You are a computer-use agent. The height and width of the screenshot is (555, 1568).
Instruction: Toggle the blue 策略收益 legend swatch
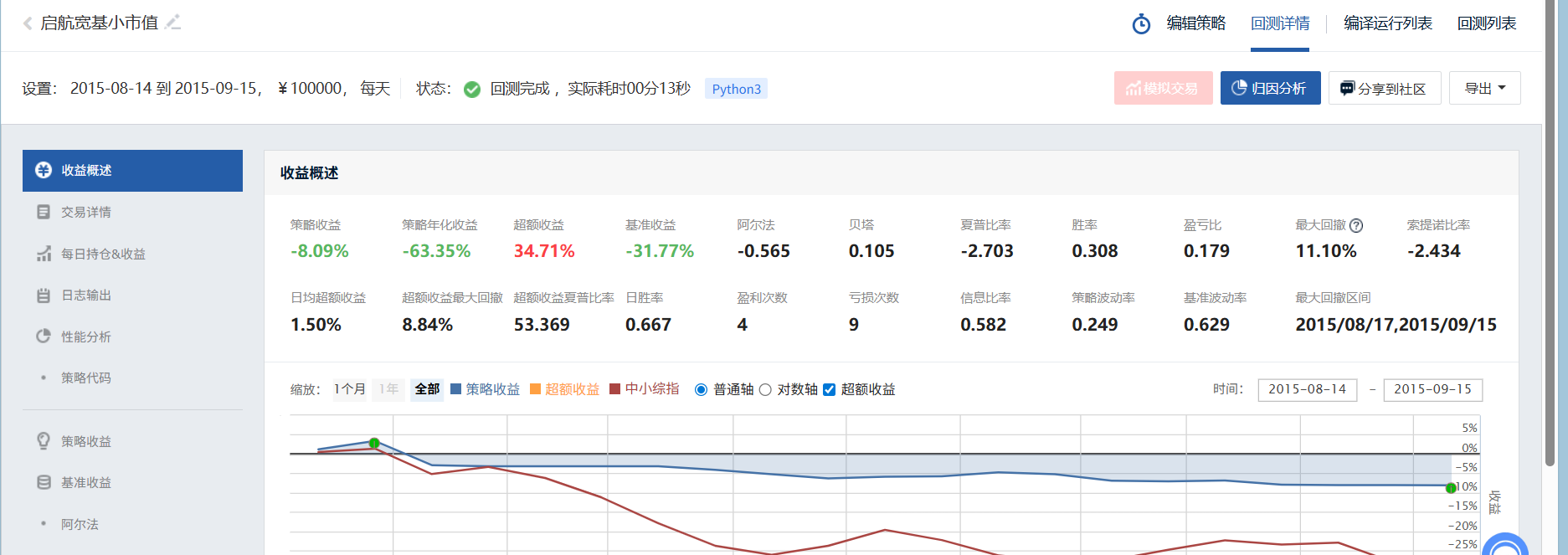(456, 389)
